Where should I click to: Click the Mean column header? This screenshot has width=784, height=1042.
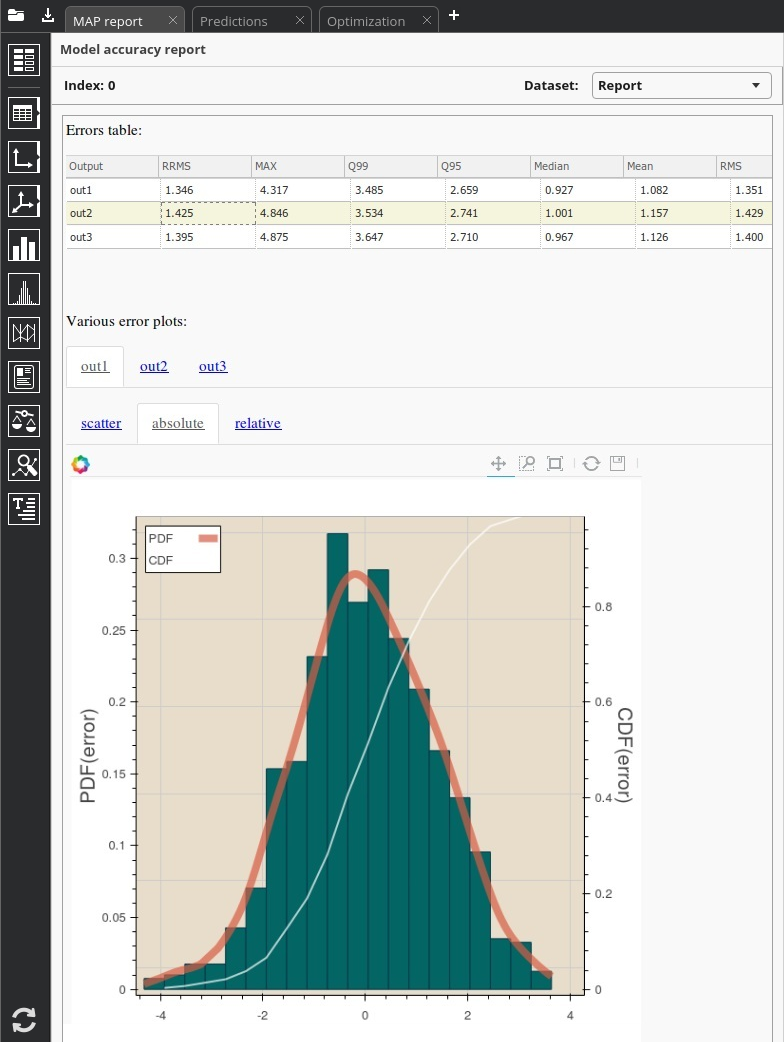tap(670, 166)
